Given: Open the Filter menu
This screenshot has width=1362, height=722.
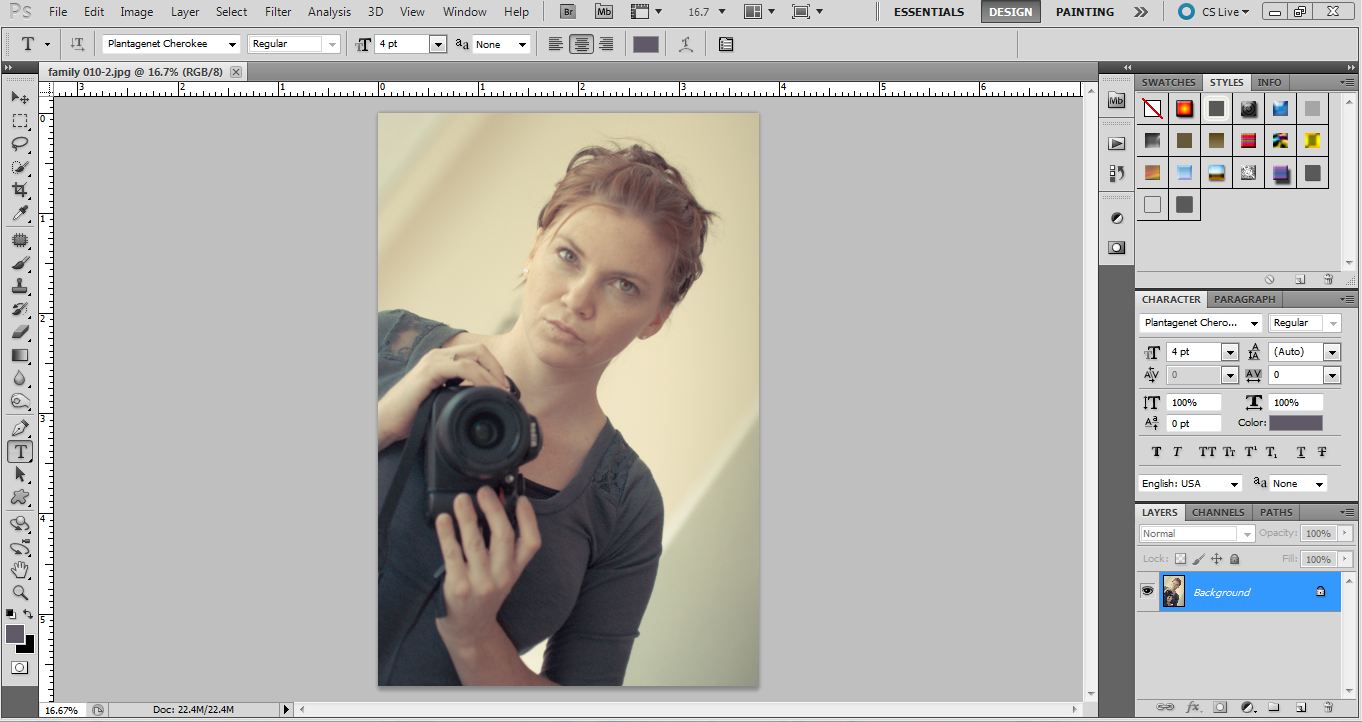Looking at the screenshot, I should click(x=278, y=12).
